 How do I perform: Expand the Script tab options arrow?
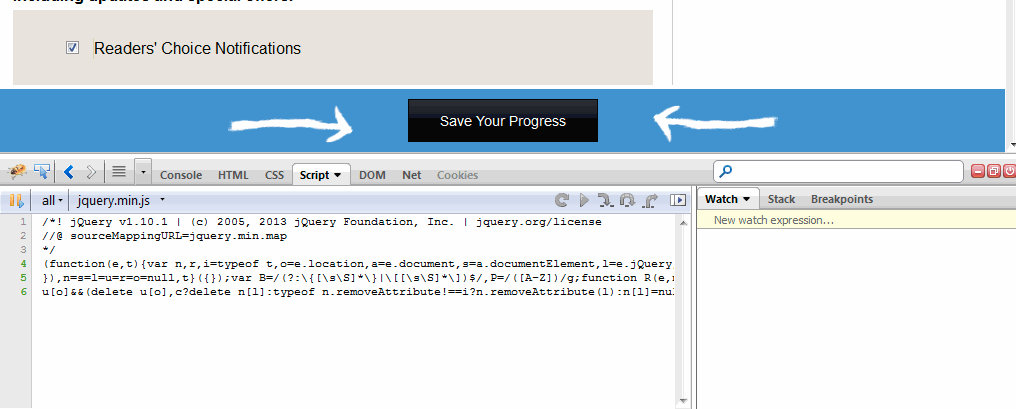coord(338,175)
